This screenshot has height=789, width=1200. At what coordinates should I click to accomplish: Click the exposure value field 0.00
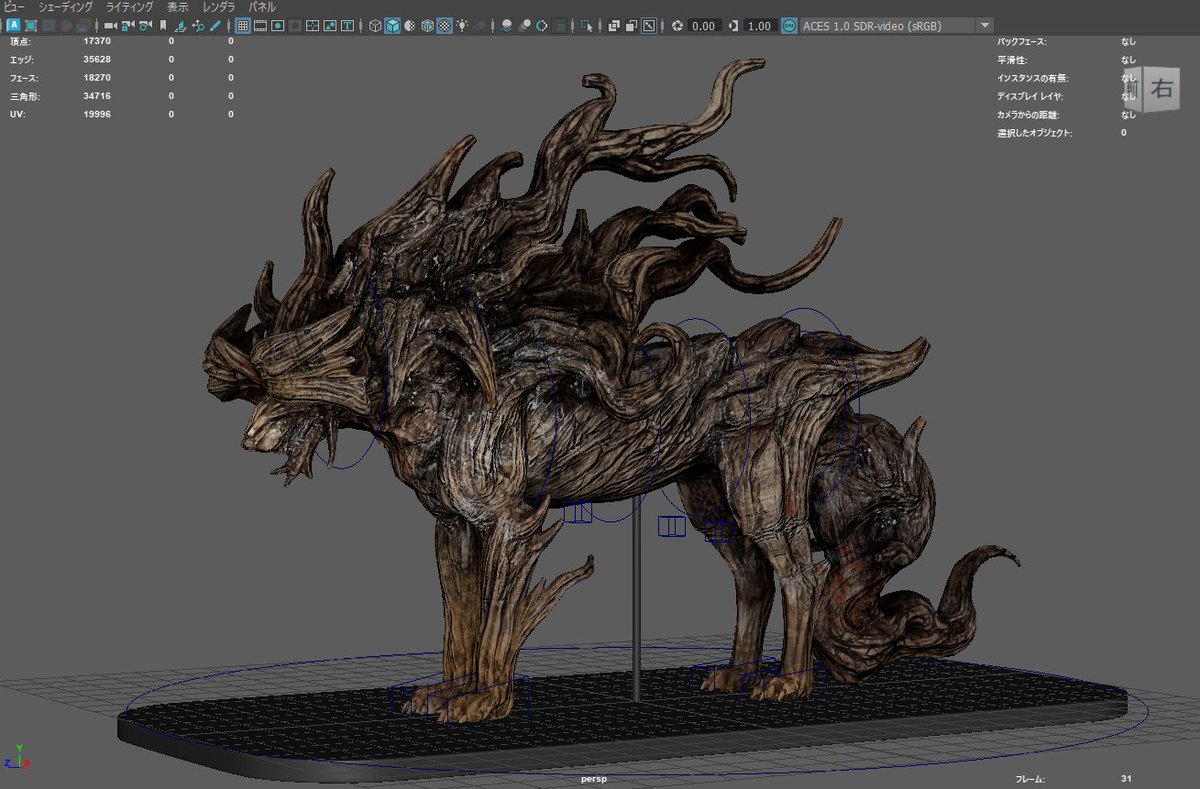point(704,25)
